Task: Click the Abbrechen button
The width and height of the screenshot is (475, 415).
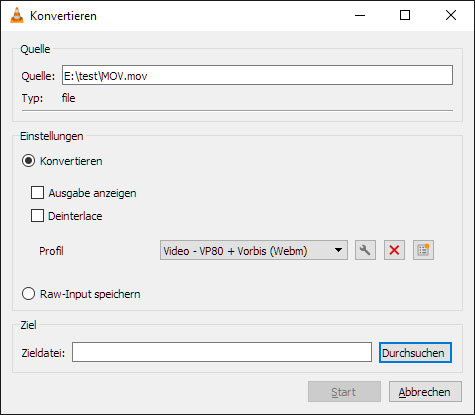Action: click(x=425, y=392)
